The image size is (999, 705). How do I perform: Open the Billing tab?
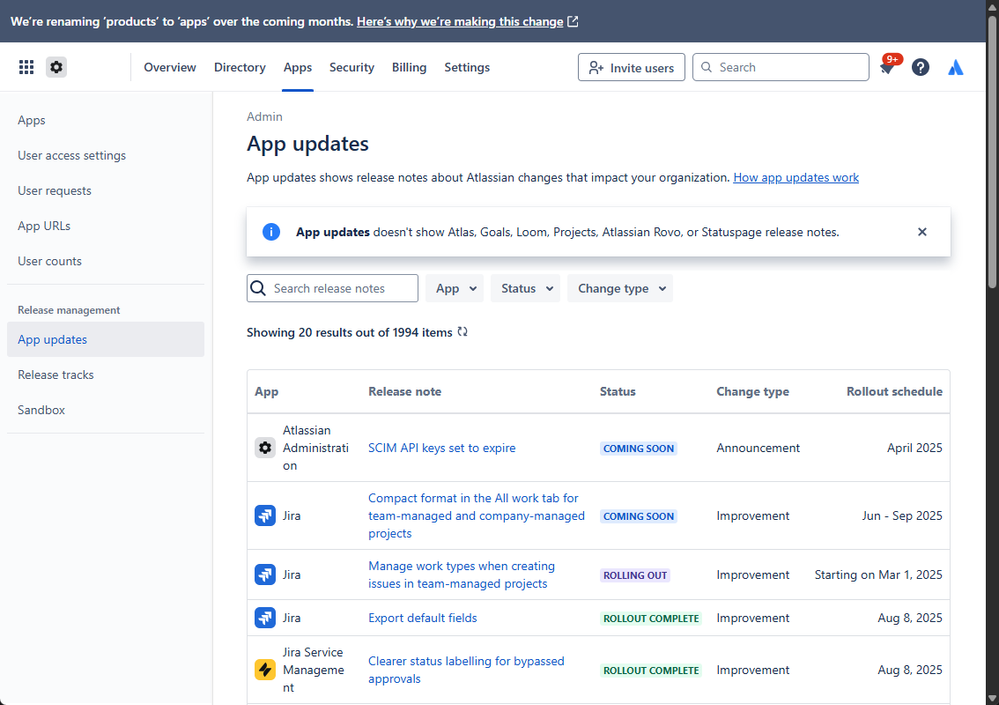click(409, 67)
